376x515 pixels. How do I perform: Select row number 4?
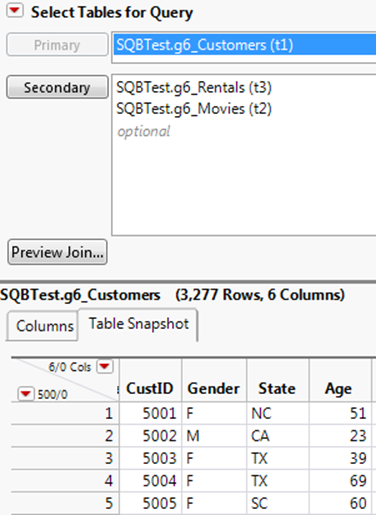[x=65, y=481]
